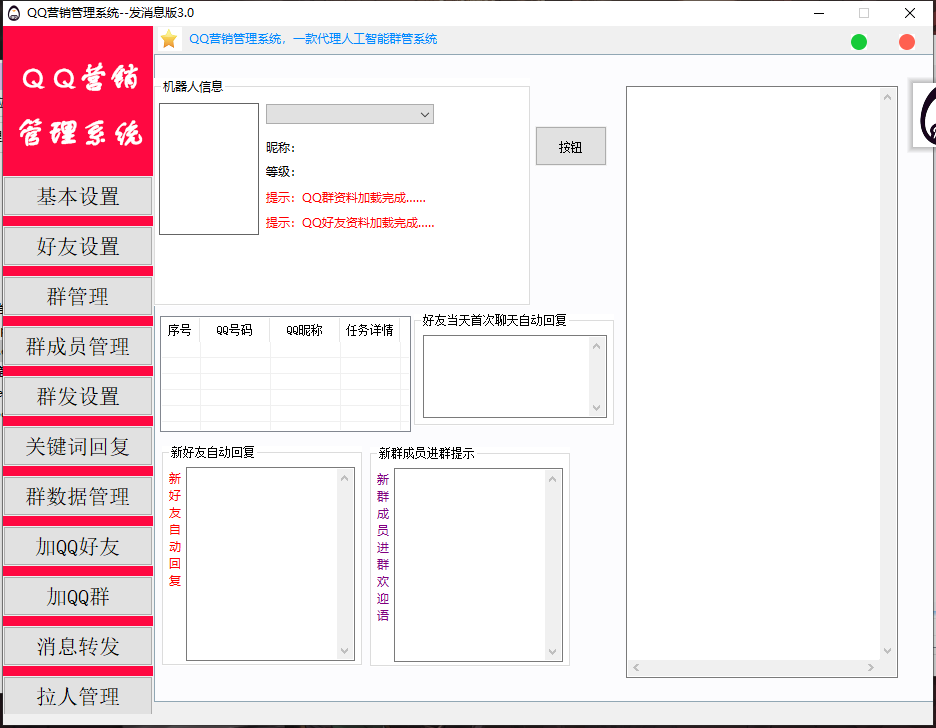Viewport: 936px width, 728px height.
Task: Click the 序号 column header
Action: pos(180,330)
